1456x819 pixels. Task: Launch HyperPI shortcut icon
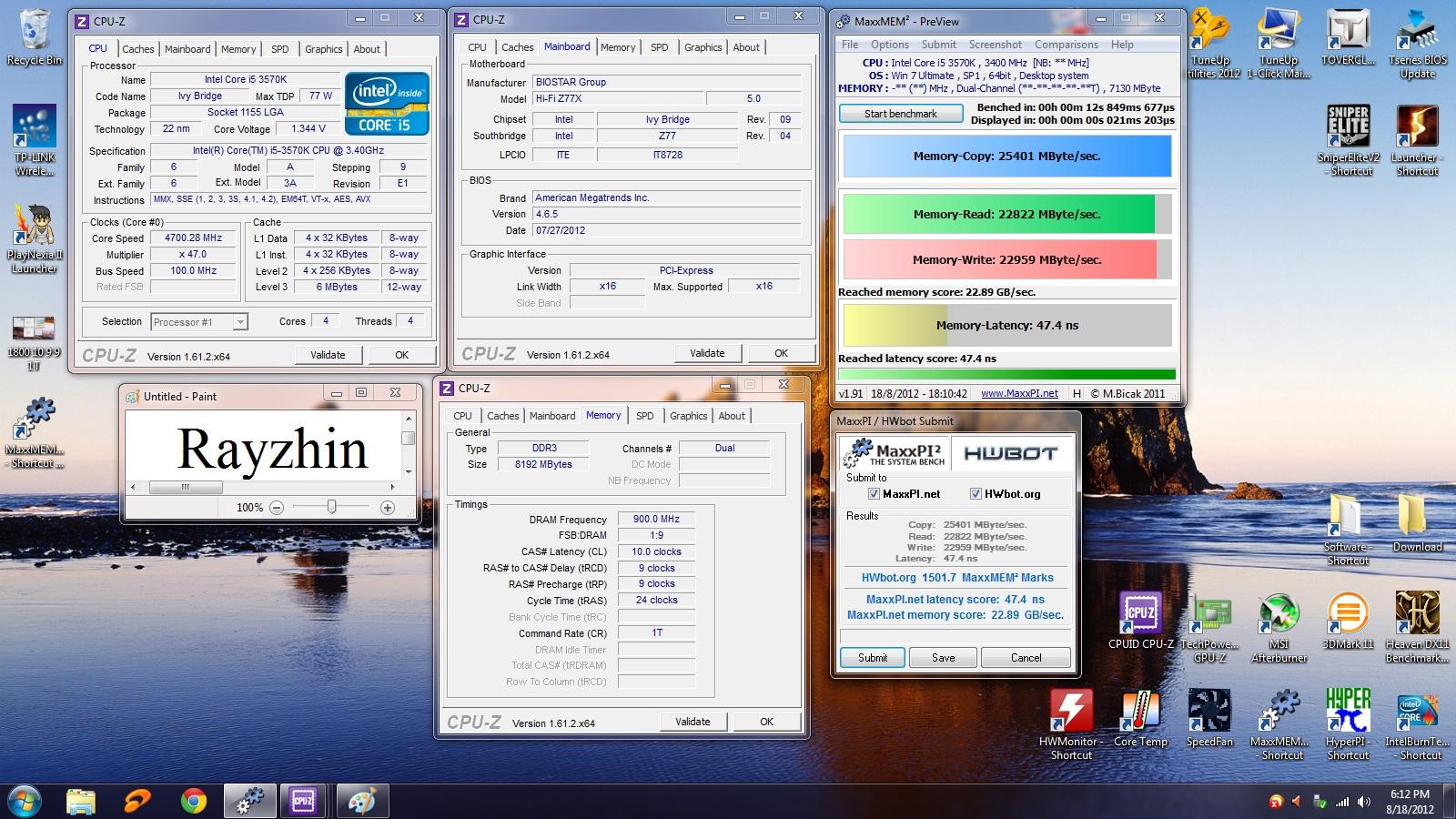pos(1348,725)
